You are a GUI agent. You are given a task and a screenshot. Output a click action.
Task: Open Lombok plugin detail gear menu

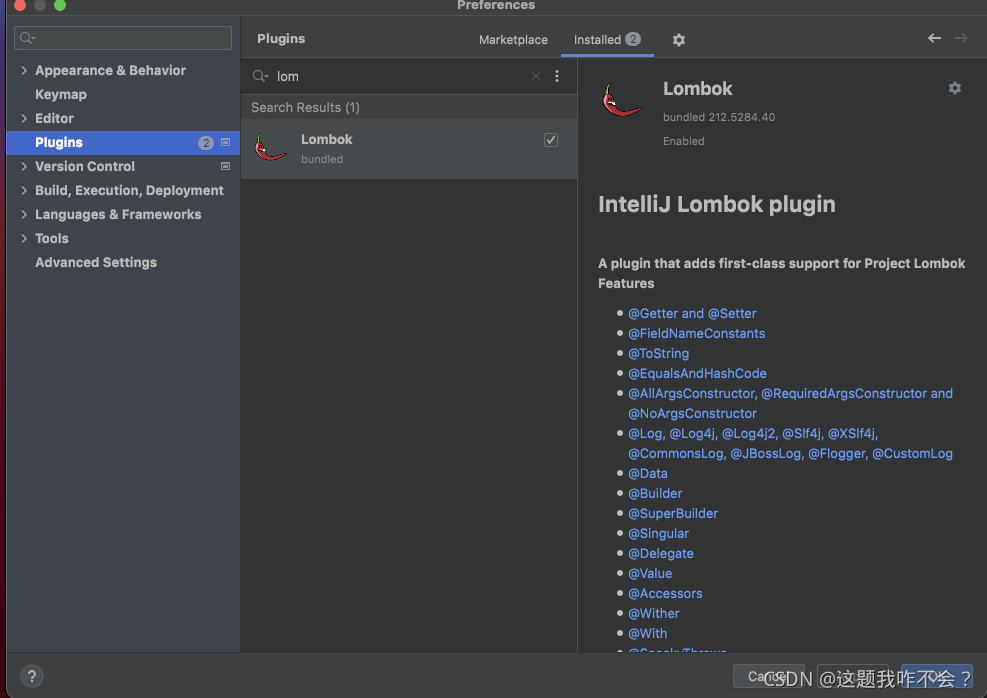tap(954, 88)
